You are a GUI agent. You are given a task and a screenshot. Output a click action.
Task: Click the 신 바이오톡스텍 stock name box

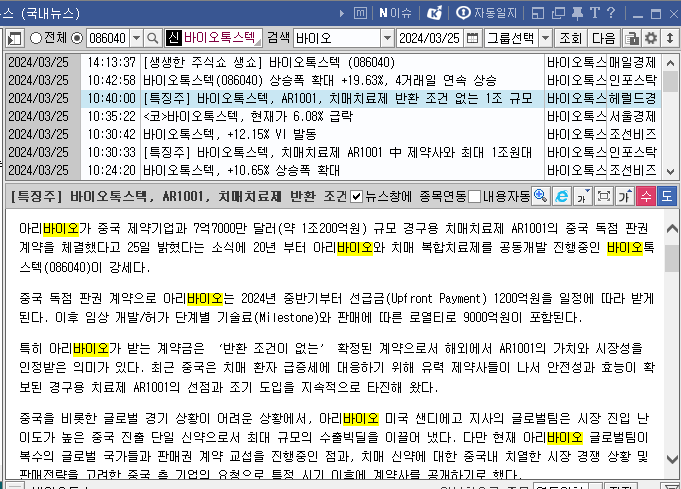(214, 38)
